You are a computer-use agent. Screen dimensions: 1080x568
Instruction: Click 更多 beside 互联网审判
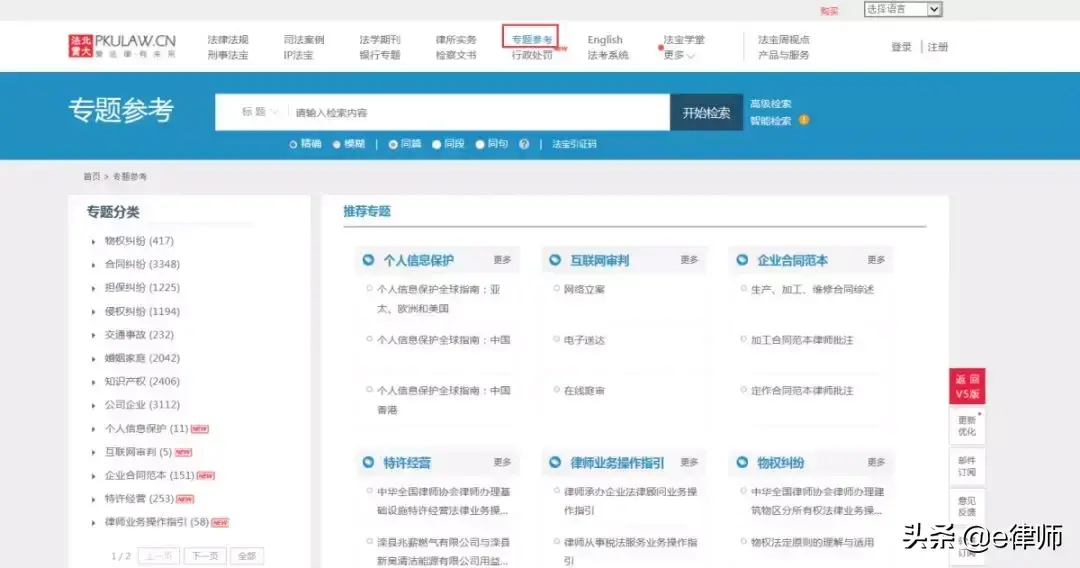[x=689, y=260]
